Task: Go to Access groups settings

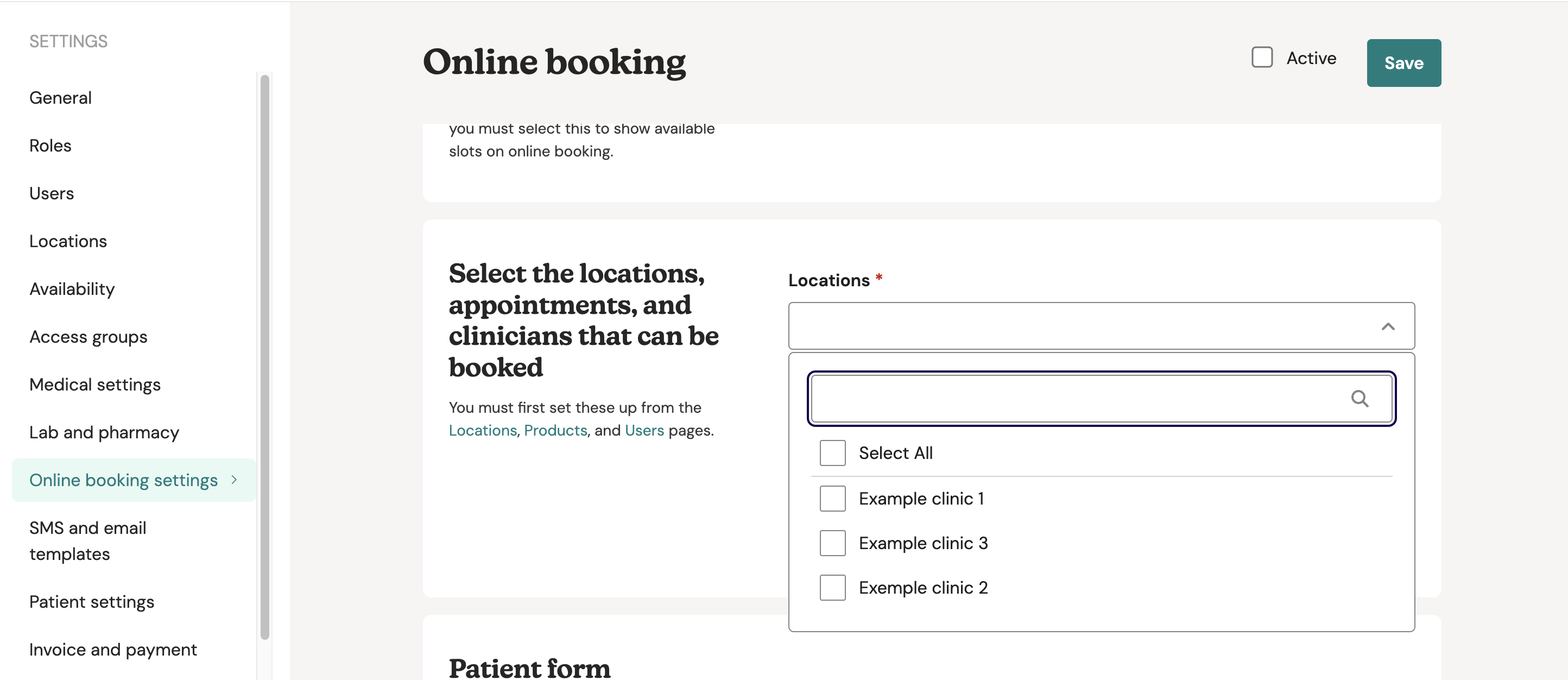Action: pos(88,337)
